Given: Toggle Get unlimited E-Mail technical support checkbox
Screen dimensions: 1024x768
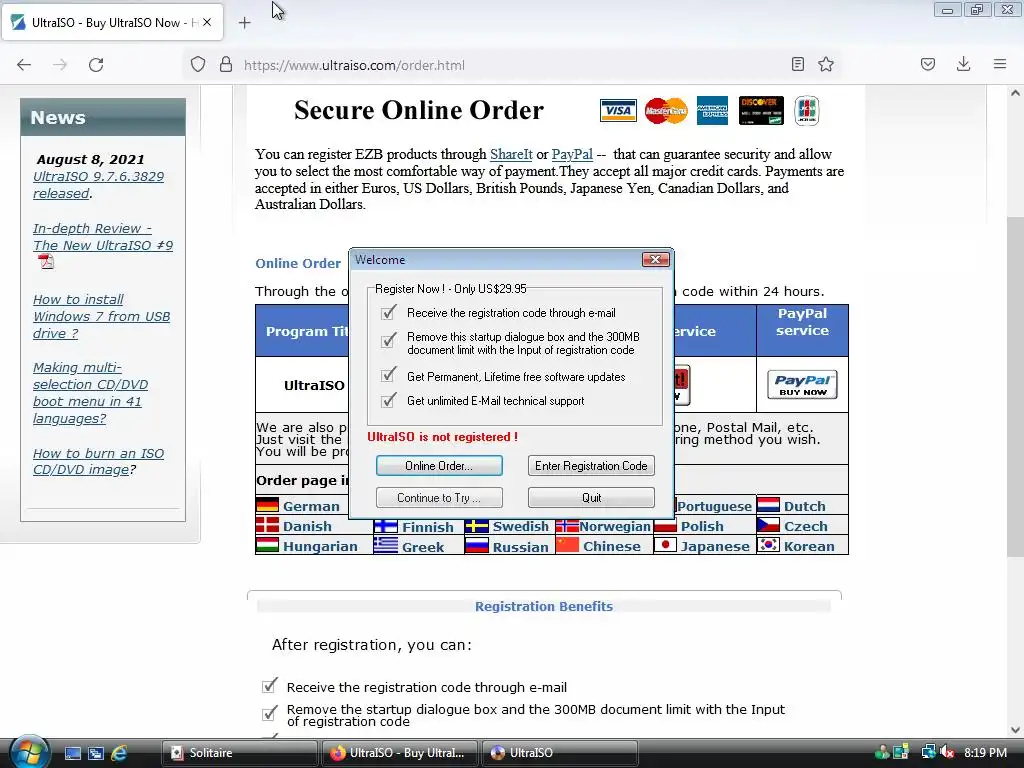Looking at the screenshot, I should [389, 400].
